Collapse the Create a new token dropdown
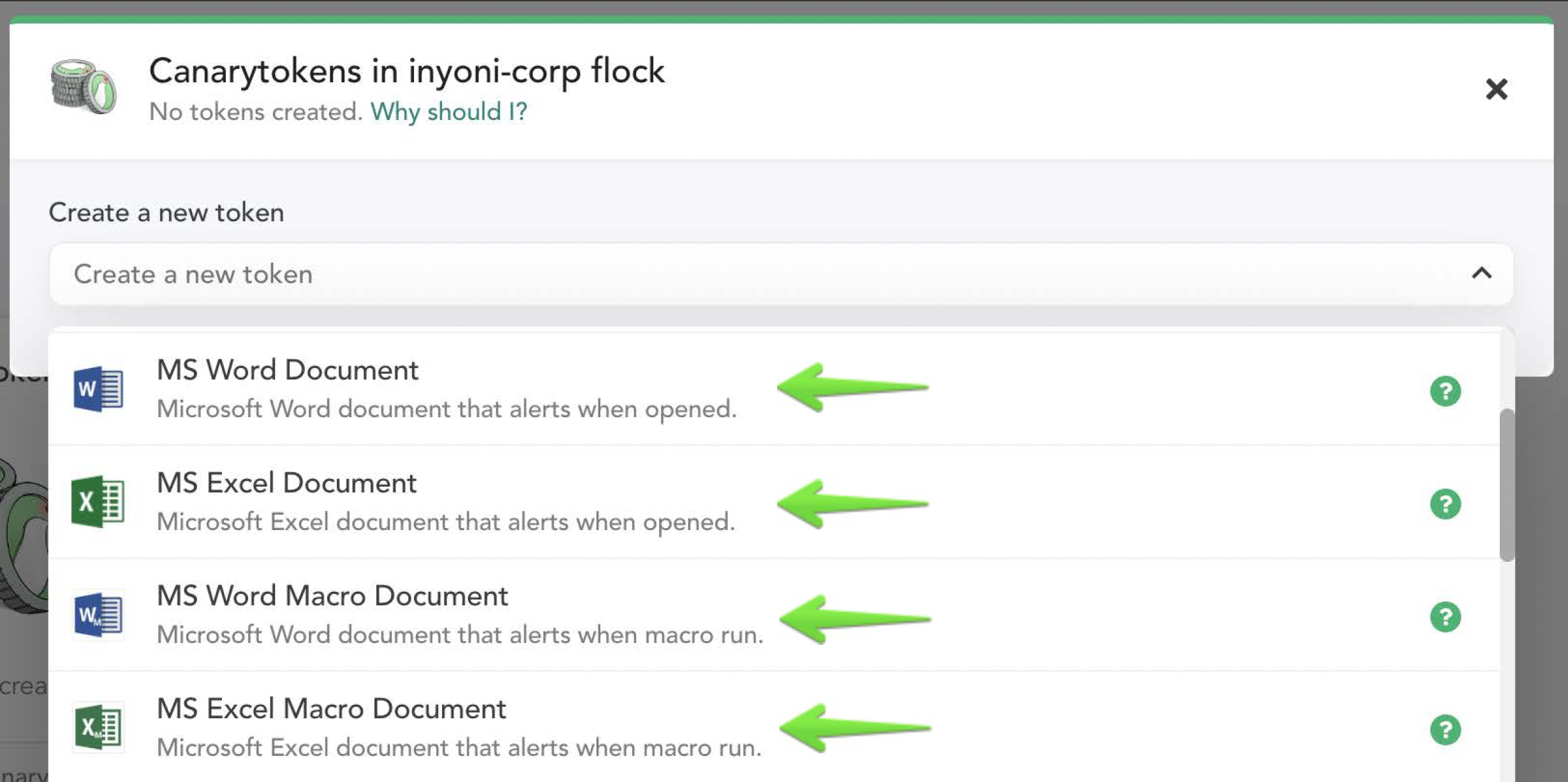 [x=781, y=274]
